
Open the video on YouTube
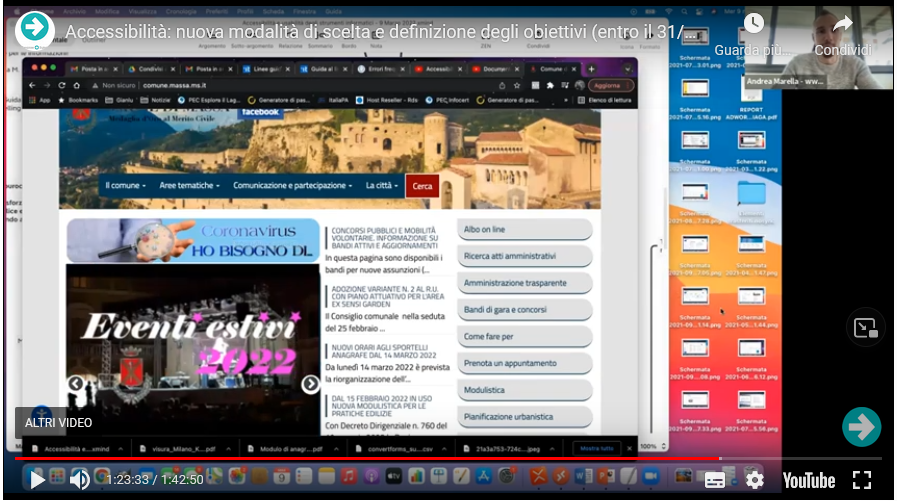click(808, 480)
